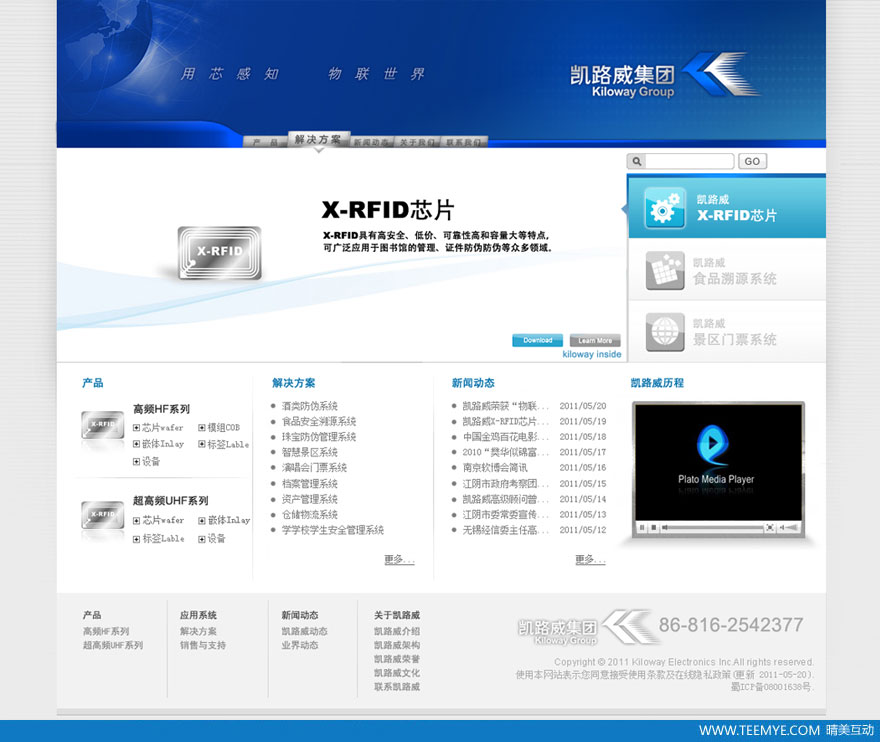Click the Download button
This screenshot has width=880, height=742.
pyautogui.click(x=537, y=340)
